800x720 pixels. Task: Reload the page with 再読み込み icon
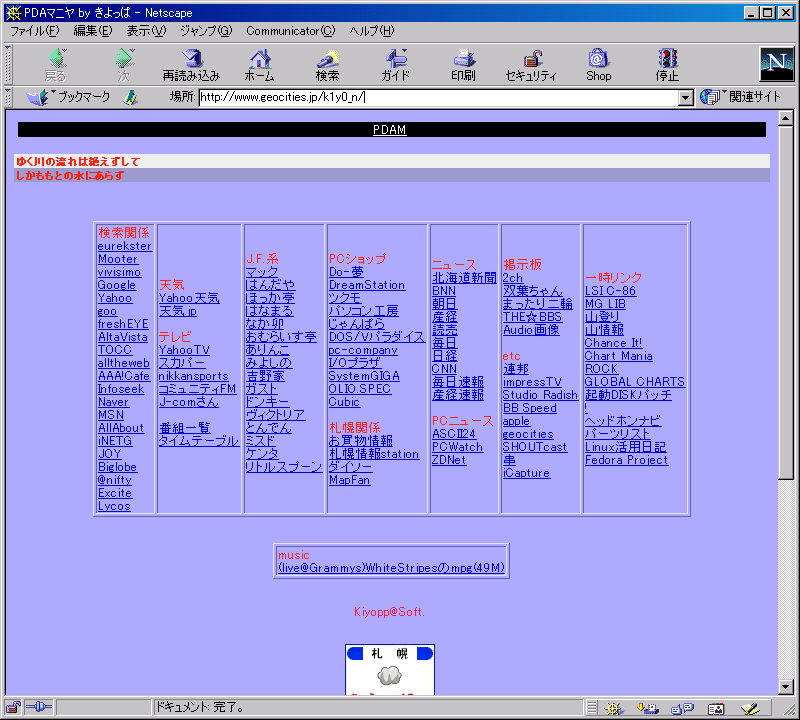[191, 64]
